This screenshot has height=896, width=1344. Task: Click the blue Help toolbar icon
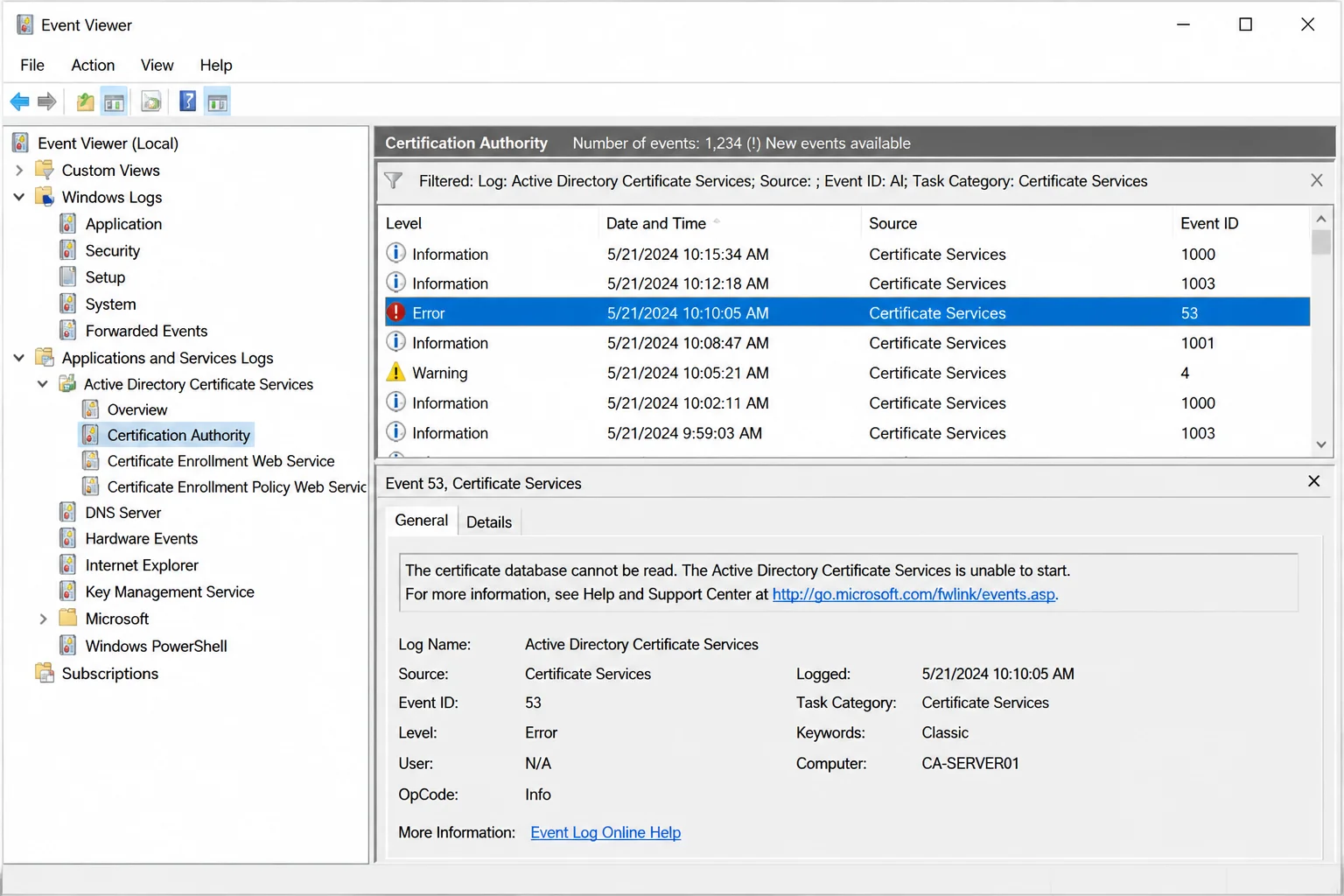(x=187, y=101)
